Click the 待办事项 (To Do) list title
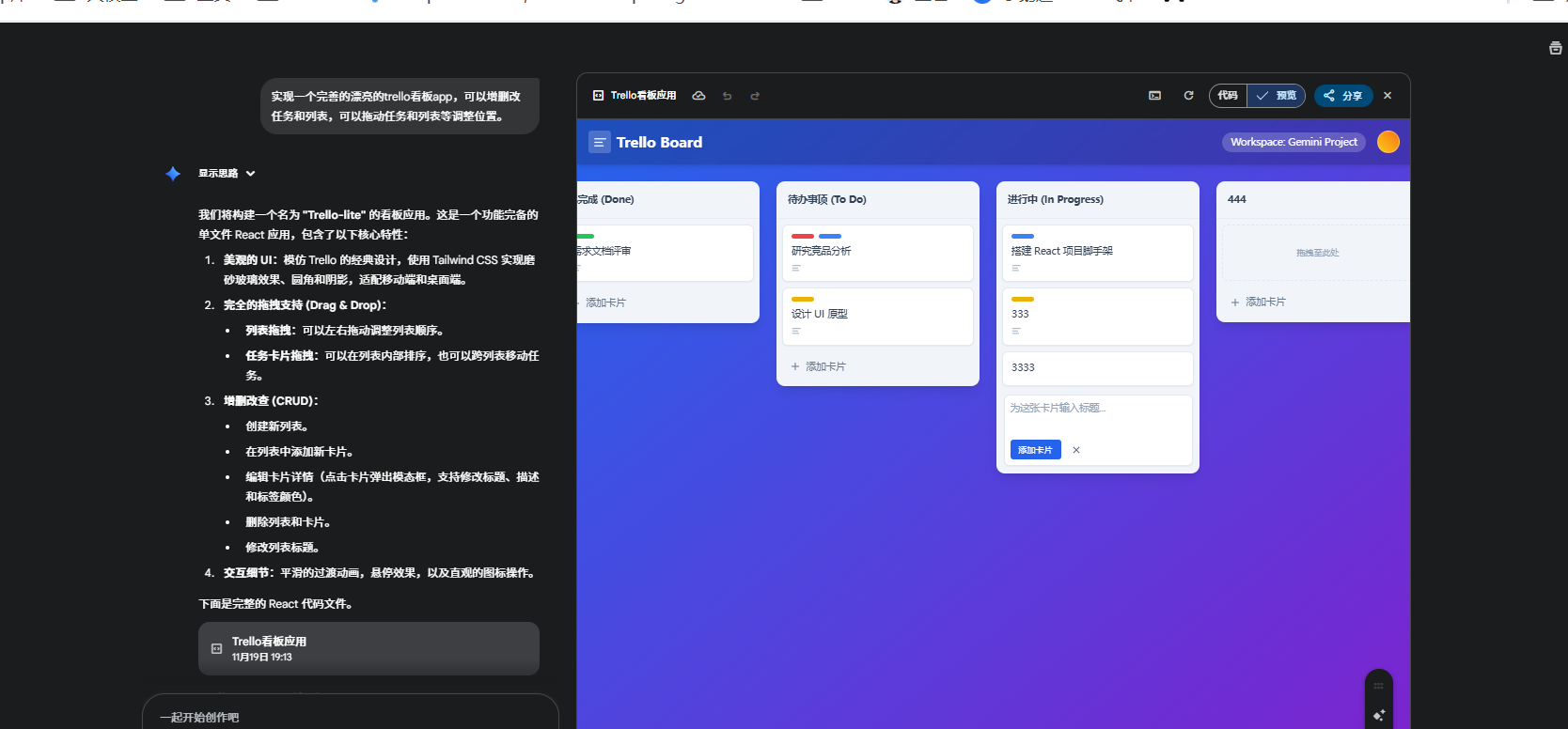Screen dimensions: 1568x729 827,199
